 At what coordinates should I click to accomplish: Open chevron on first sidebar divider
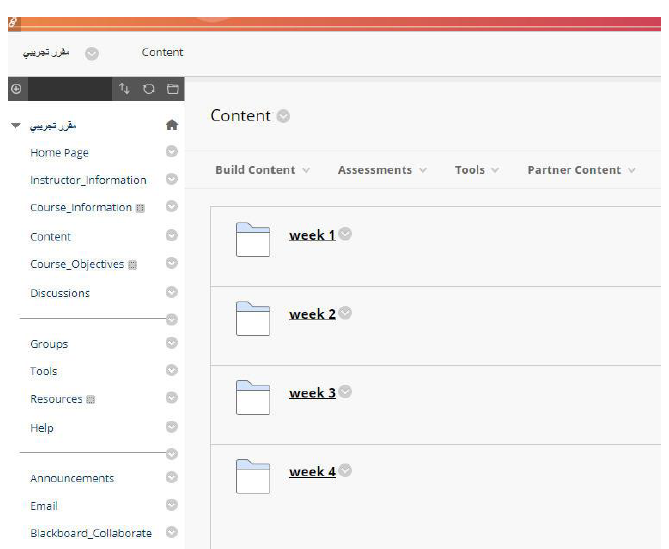[x=172, y=320]
